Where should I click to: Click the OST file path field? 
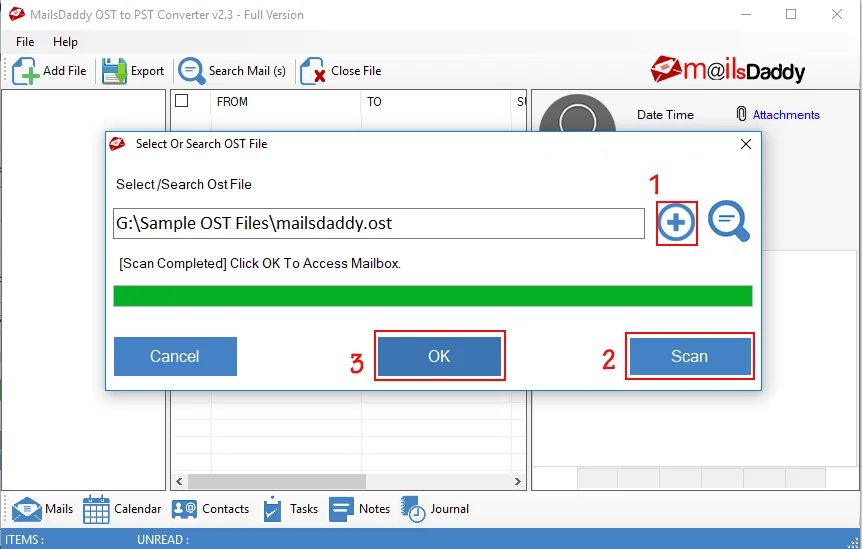[x=378, y=223]
